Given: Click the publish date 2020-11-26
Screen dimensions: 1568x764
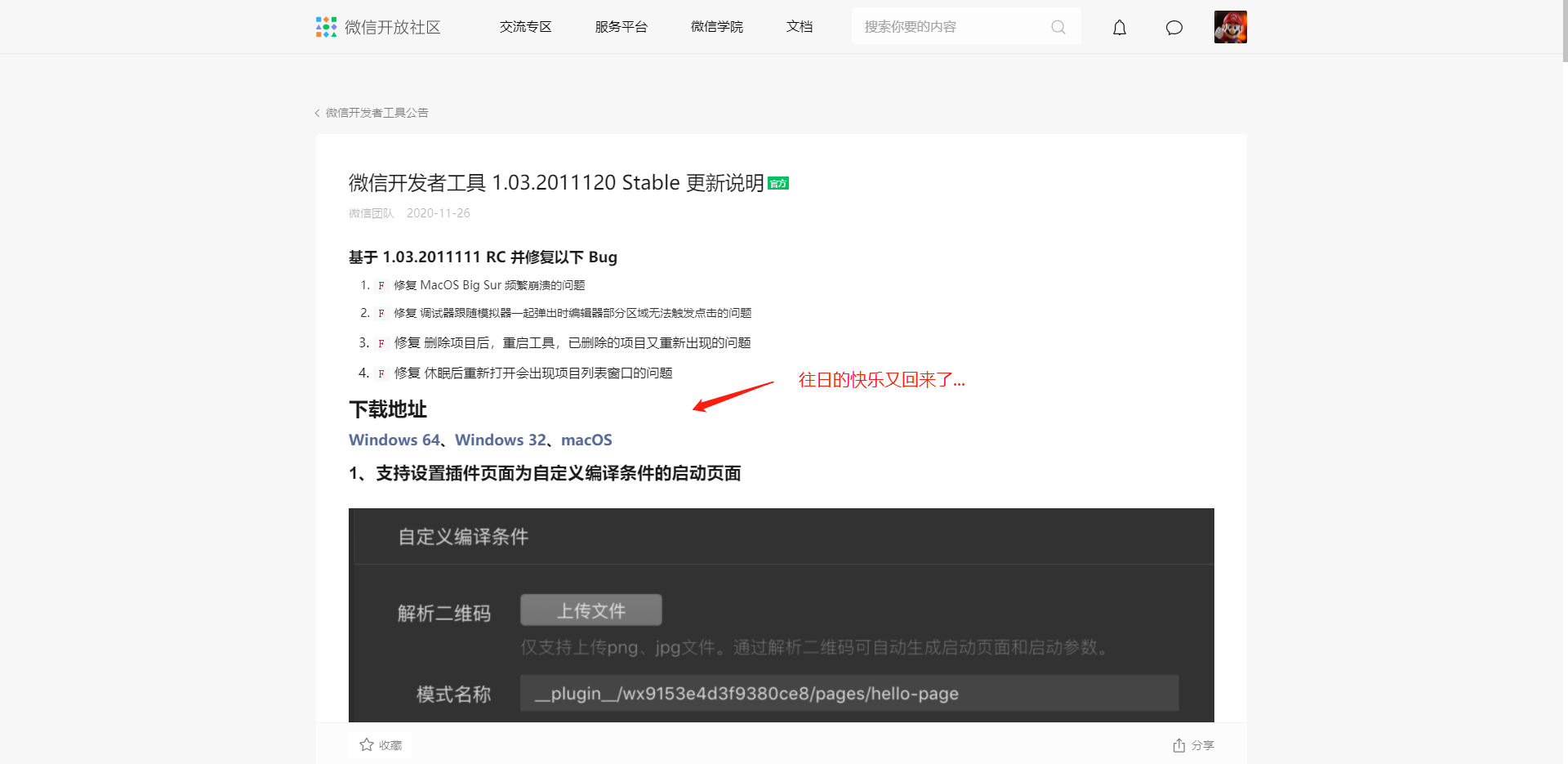Looking at the screenshot, I should tap(439, 213).
